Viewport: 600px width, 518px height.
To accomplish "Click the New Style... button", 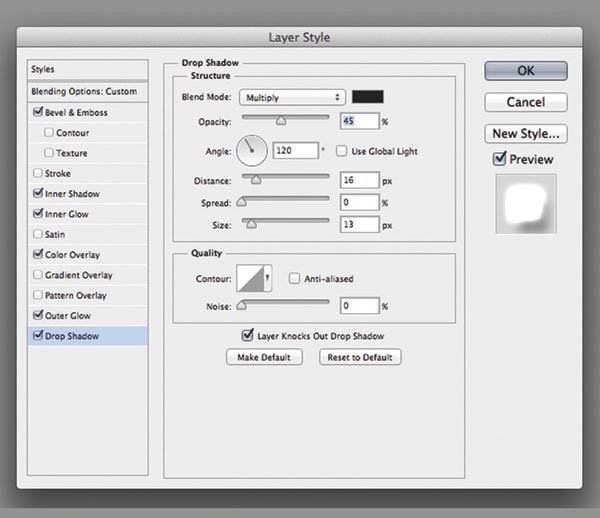I will pos(526,133).
